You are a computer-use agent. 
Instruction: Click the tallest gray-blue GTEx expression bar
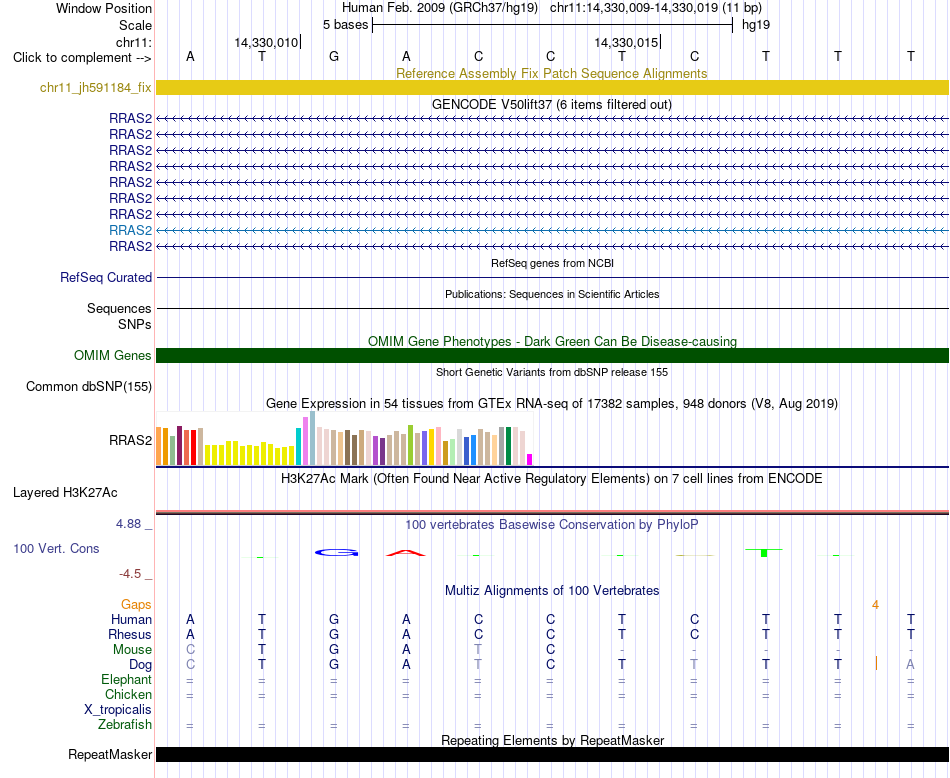click(313, 438)
